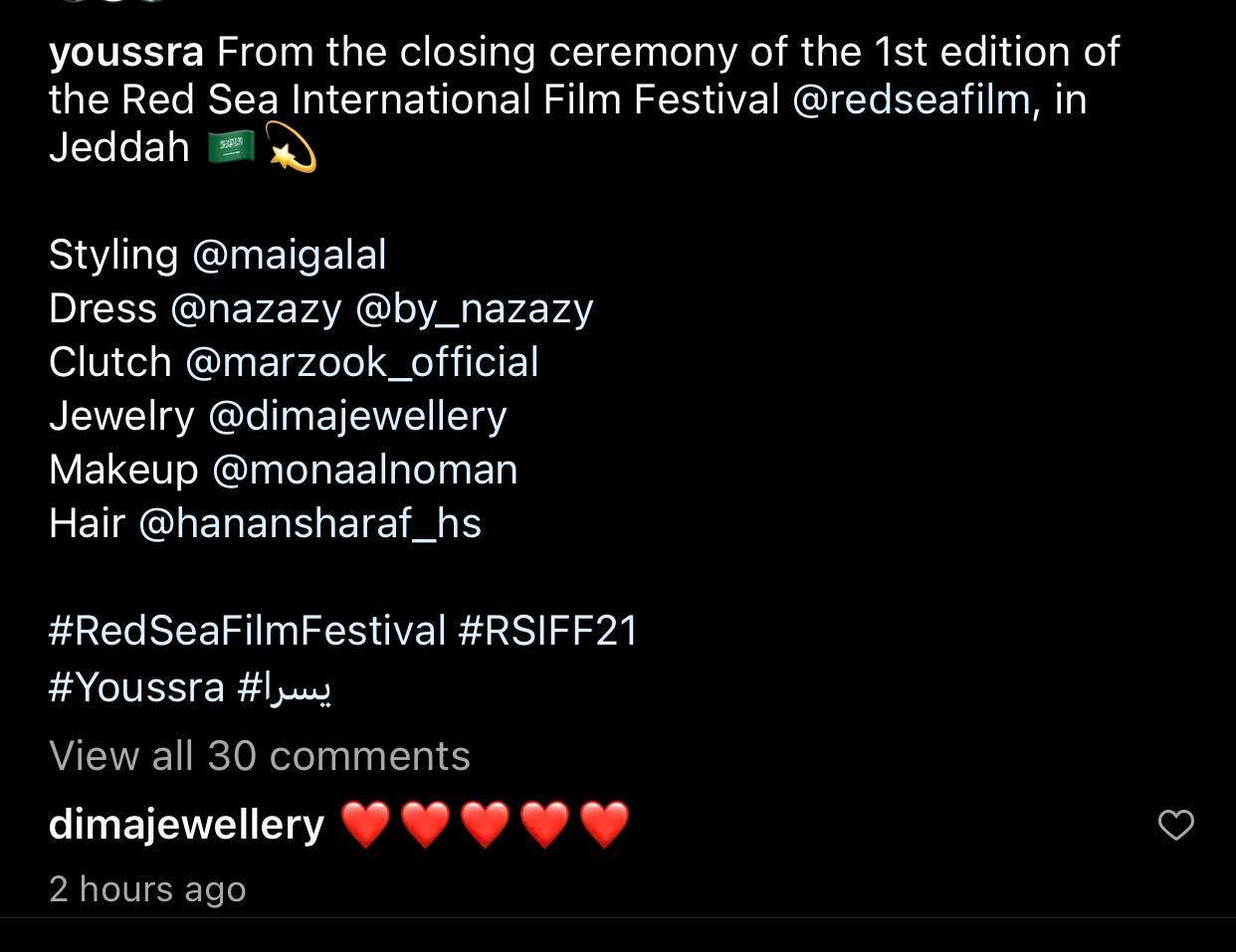Browse the #RedSeaFilmFestival hashtag
1236x952 pixels.
point(247,631)
